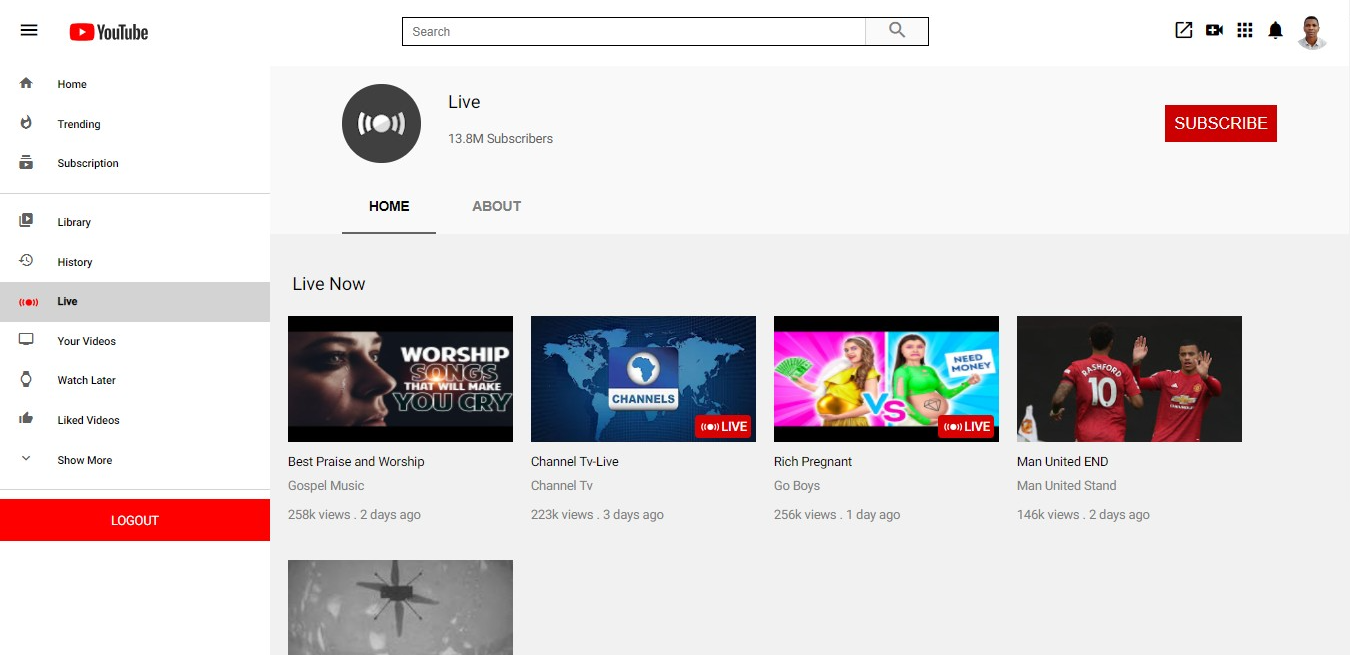Open the hamburger menu icon
1350x655 pixels.
tap(29, 31)
